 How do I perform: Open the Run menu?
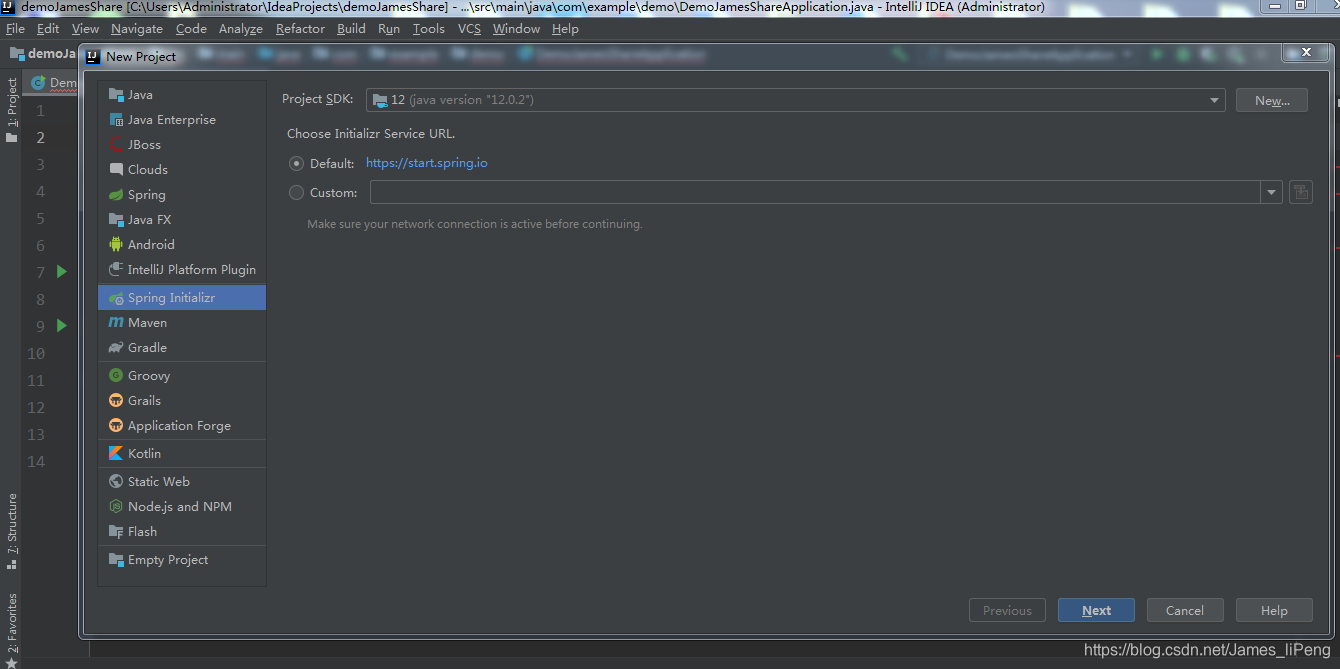point(389,29)
